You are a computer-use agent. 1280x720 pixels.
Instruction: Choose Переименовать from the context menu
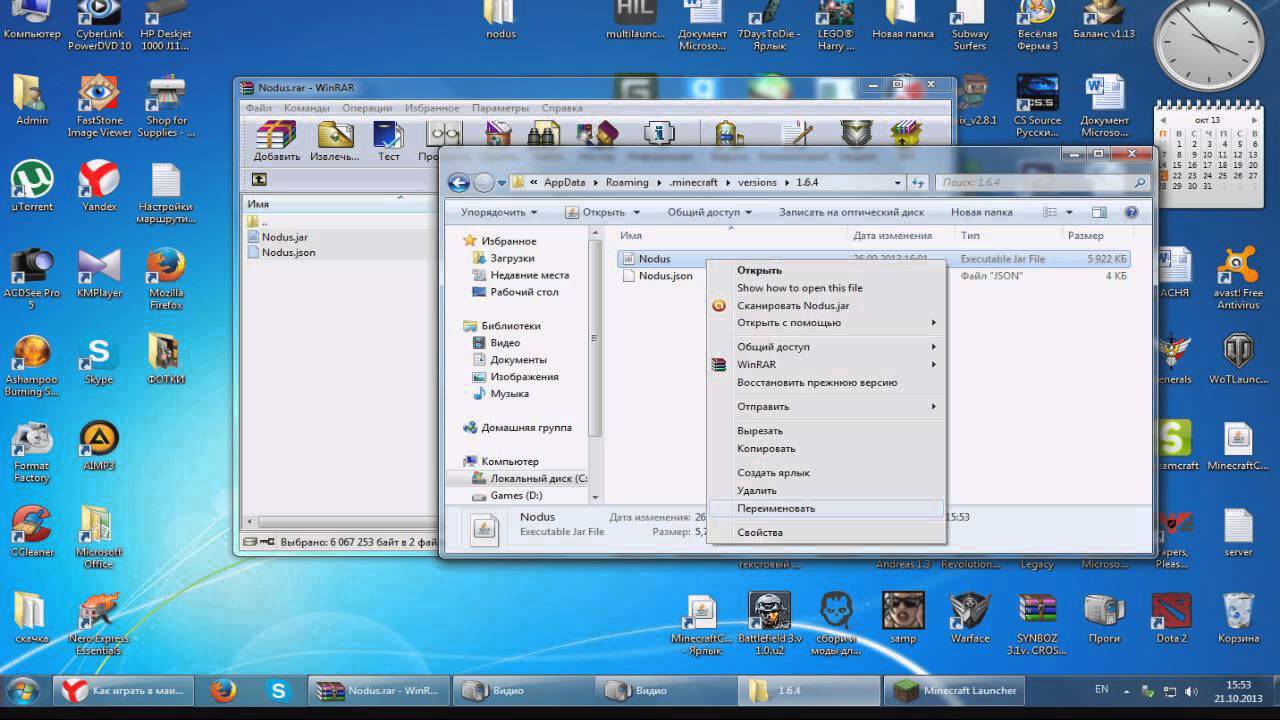coord(826,509)
